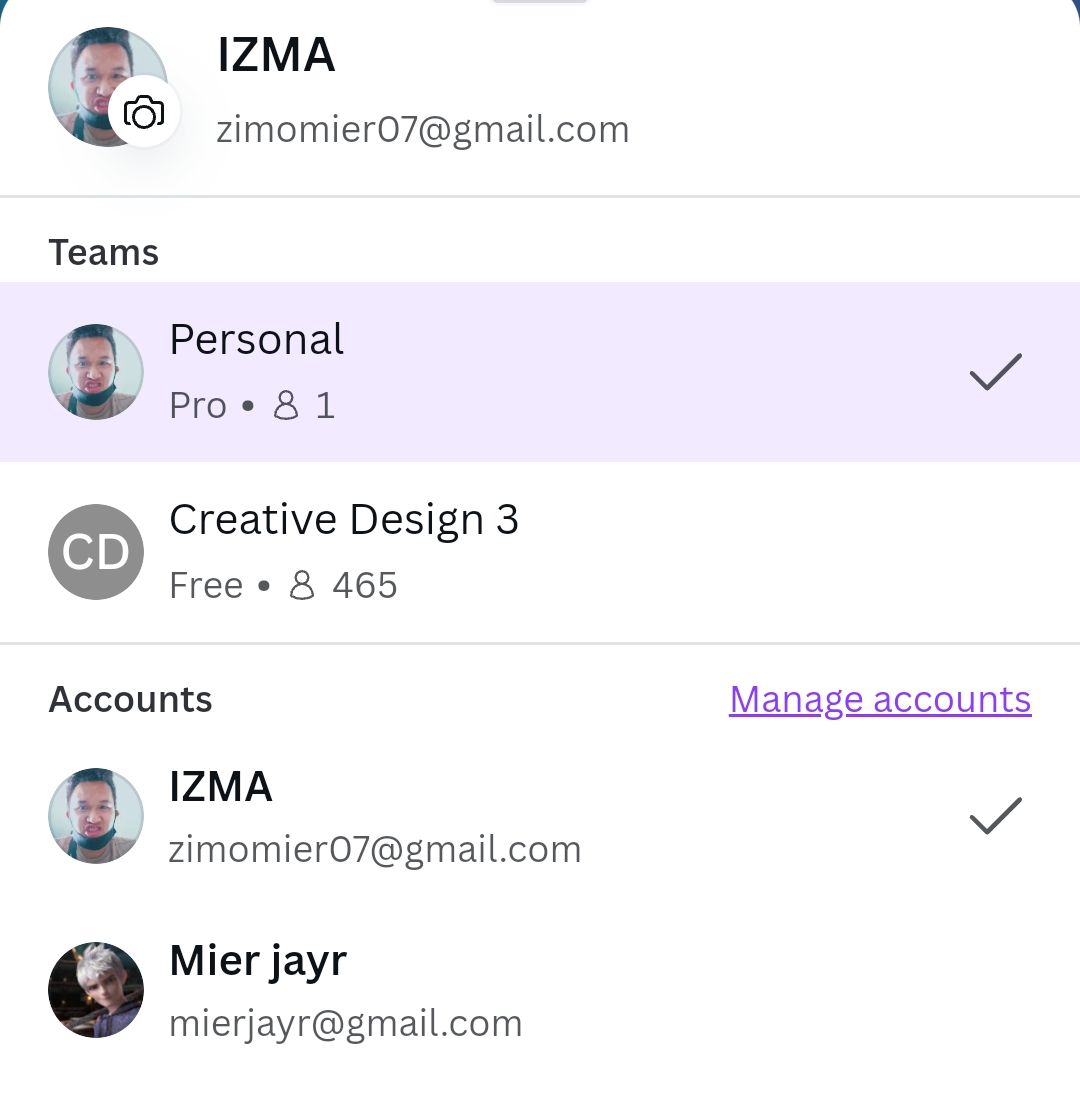Click the checkmark beside IZMA account
Screen dimensions: 1080x1112
coord(995,816)
